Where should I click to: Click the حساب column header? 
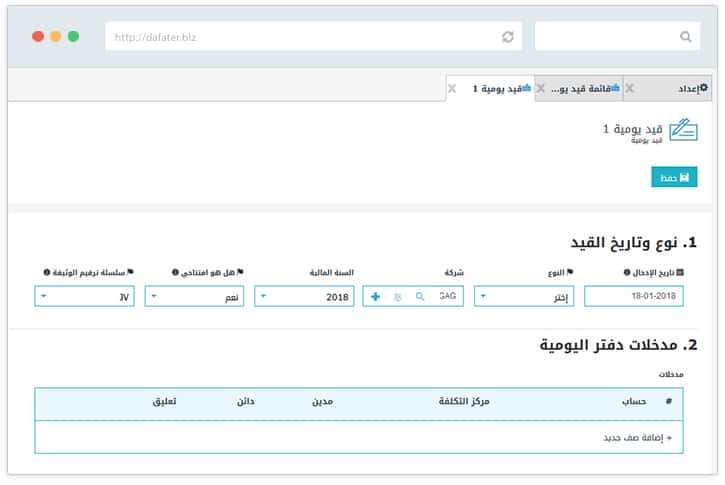pos(635,402)
